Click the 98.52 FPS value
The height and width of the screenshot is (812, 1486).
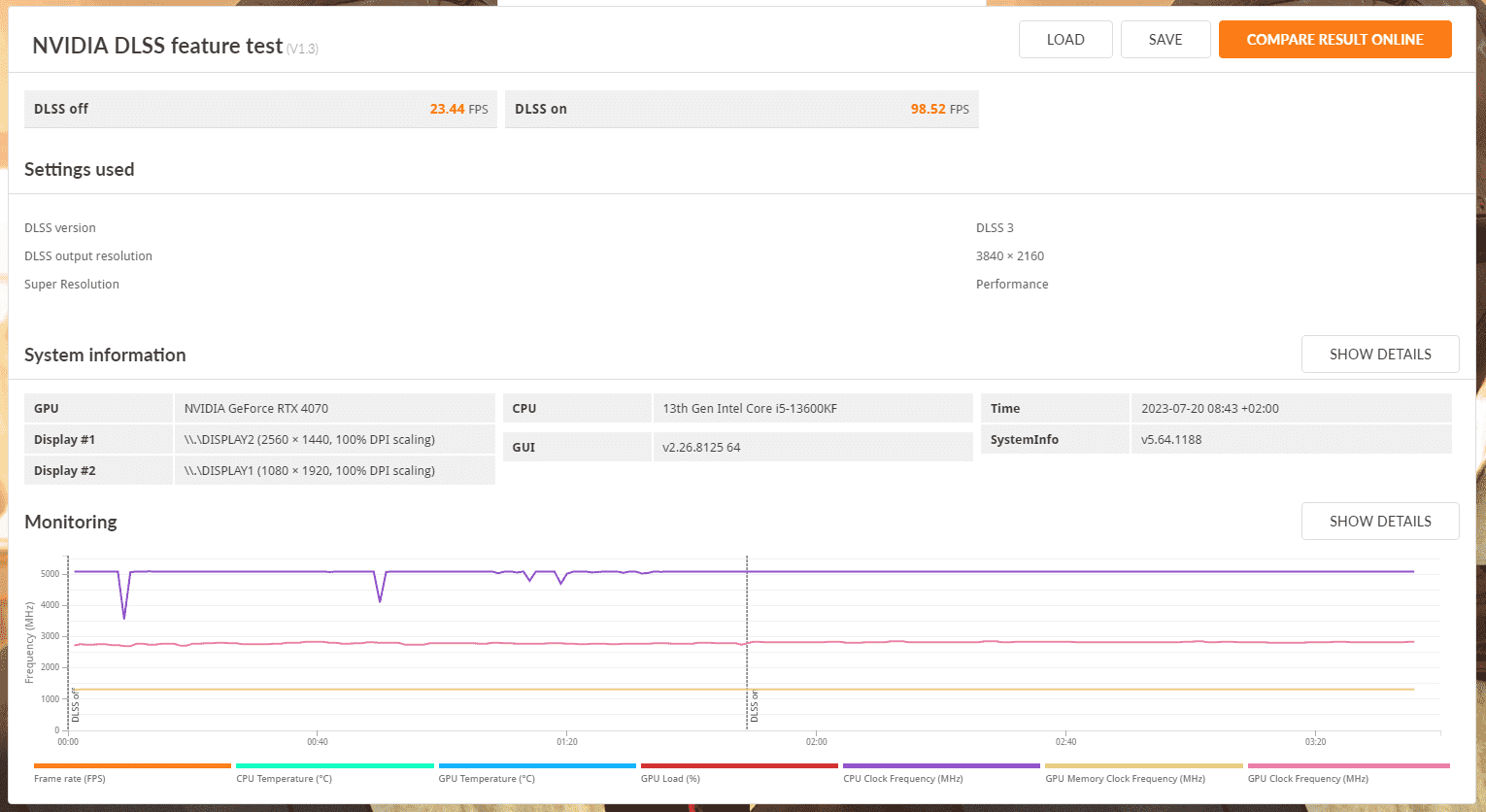[939, 110]
